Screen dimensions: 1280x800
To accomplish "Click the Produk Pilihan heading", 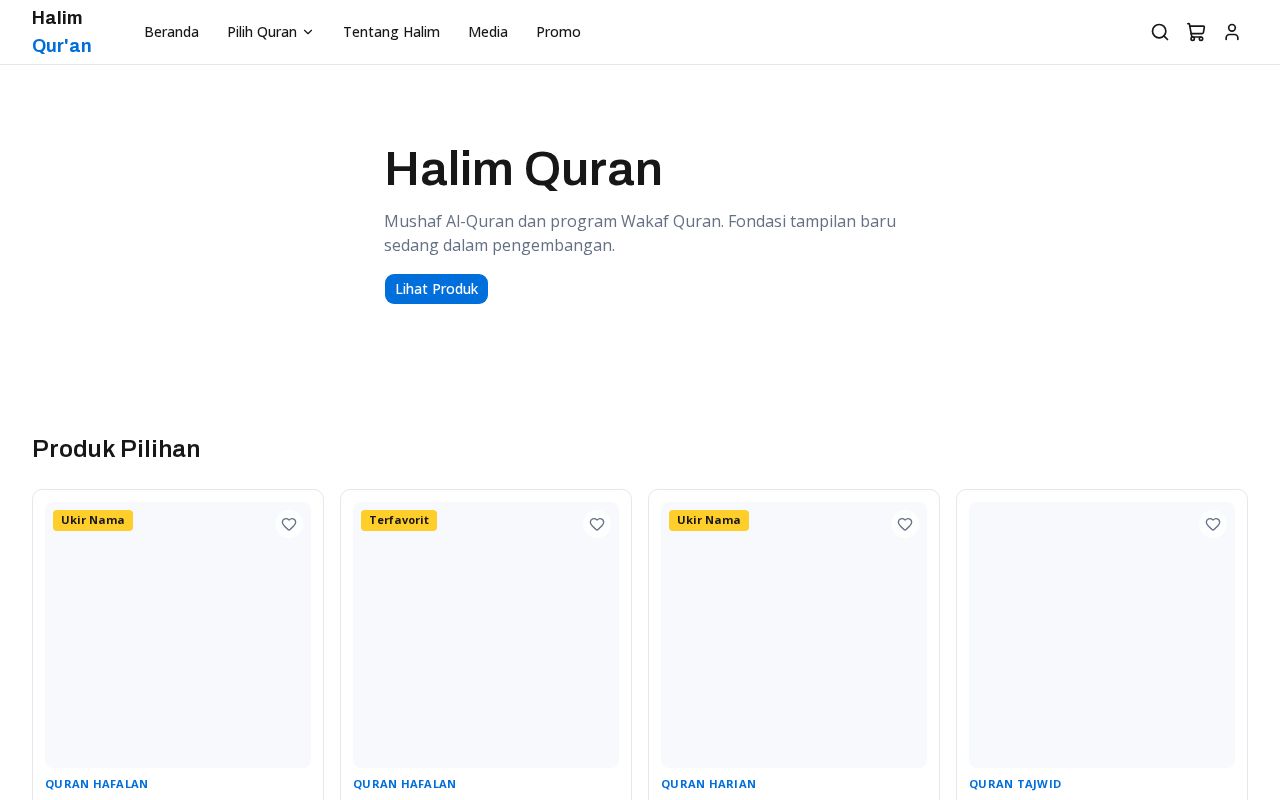I will [x=116, y=449].
